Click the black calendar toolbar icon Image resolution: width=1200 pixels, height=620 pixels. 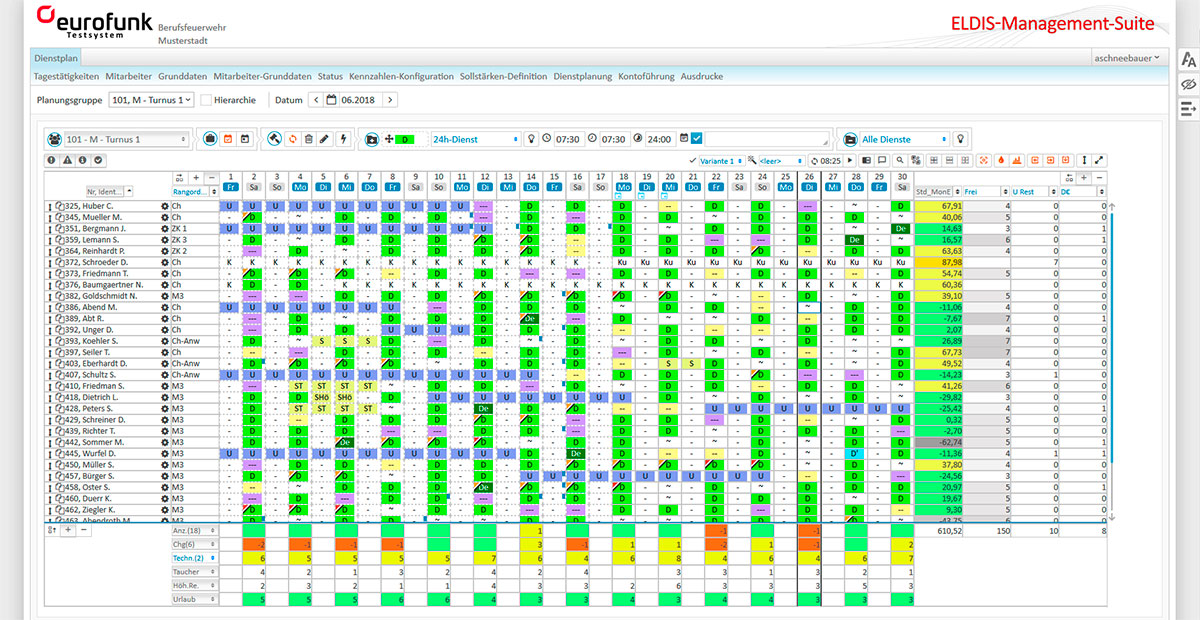[x=245, y=139]
